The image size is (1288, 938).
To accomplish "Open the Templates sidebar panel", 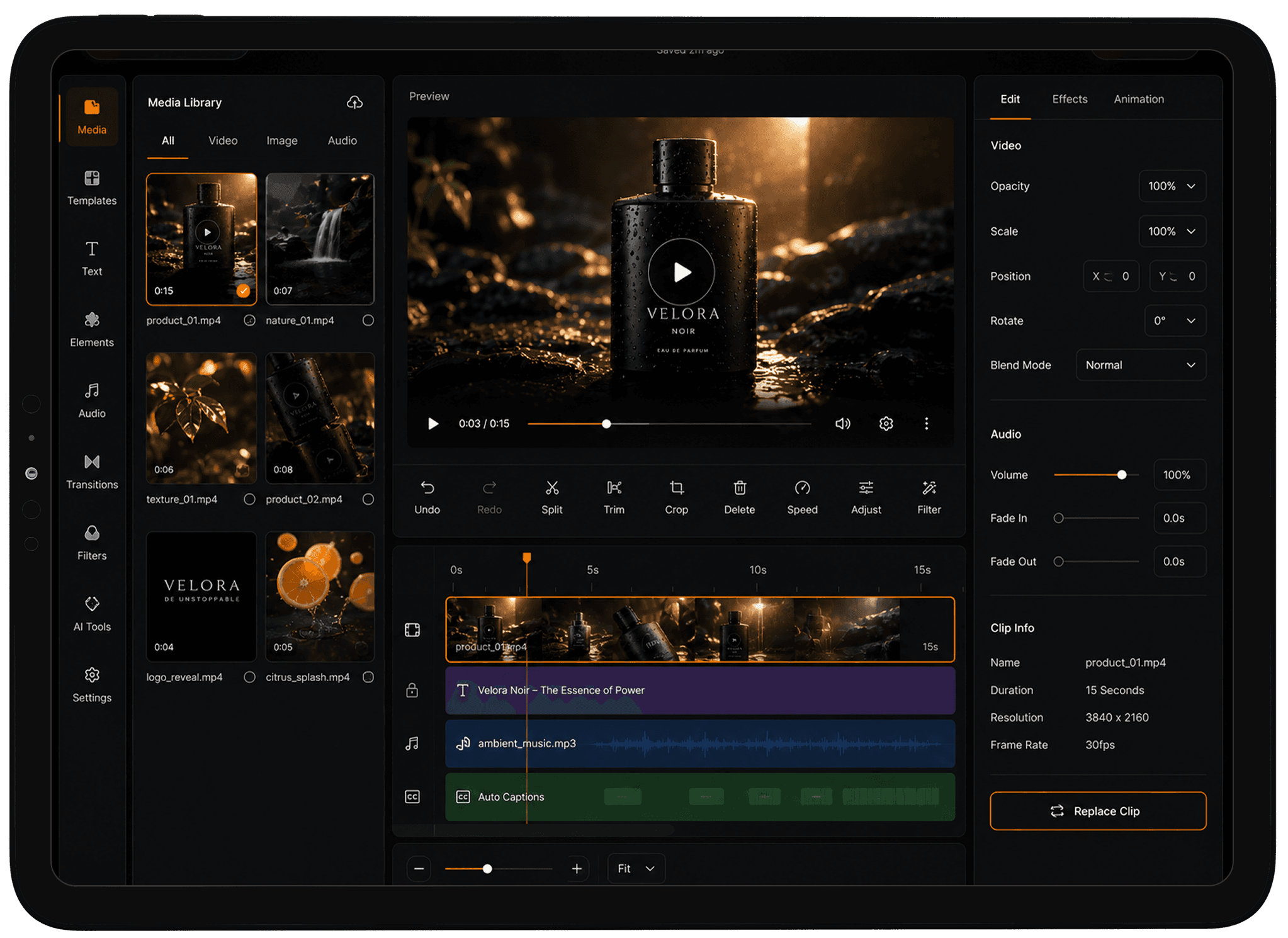I will pyautogui.click(x=92, y=188).
